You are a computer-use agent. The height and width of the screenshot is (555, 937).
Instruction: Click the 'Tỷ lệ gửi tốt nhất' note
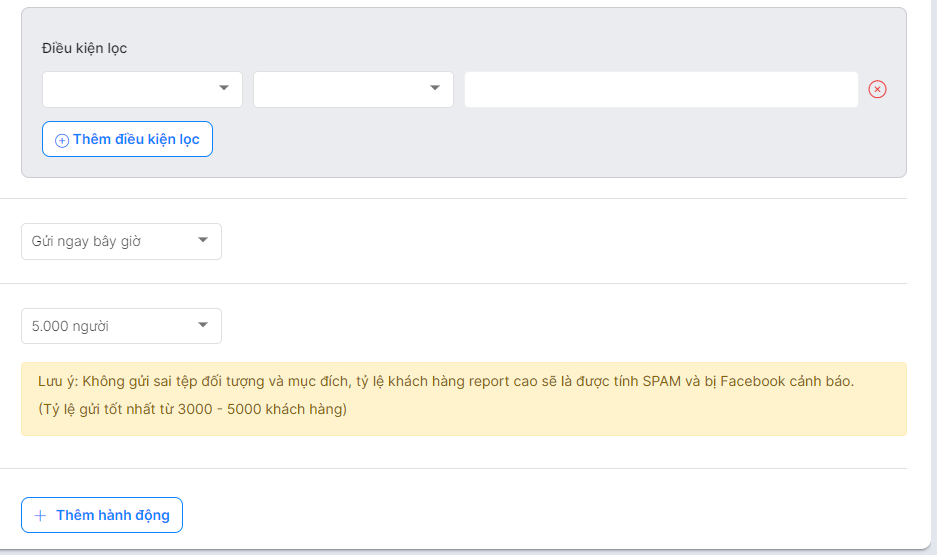[x=192, y=409]
